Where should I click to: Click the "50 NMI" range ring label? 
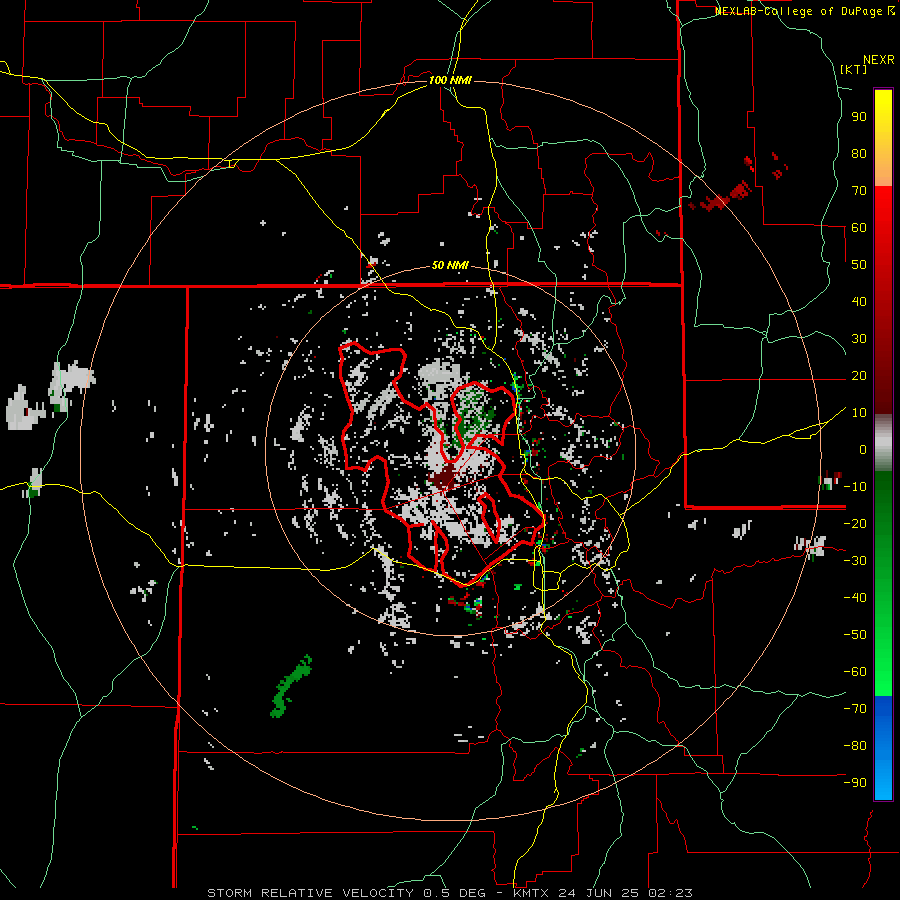[x=450, y=265]
